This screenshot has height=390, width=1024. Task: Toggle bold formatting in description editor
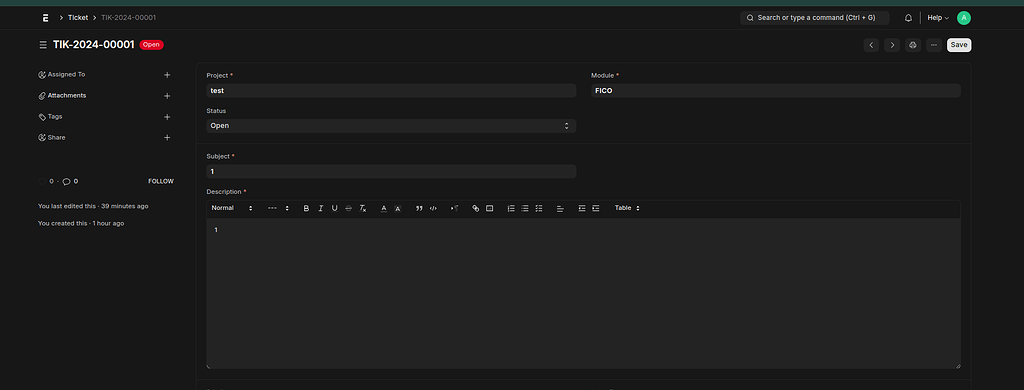click(306, 208)
